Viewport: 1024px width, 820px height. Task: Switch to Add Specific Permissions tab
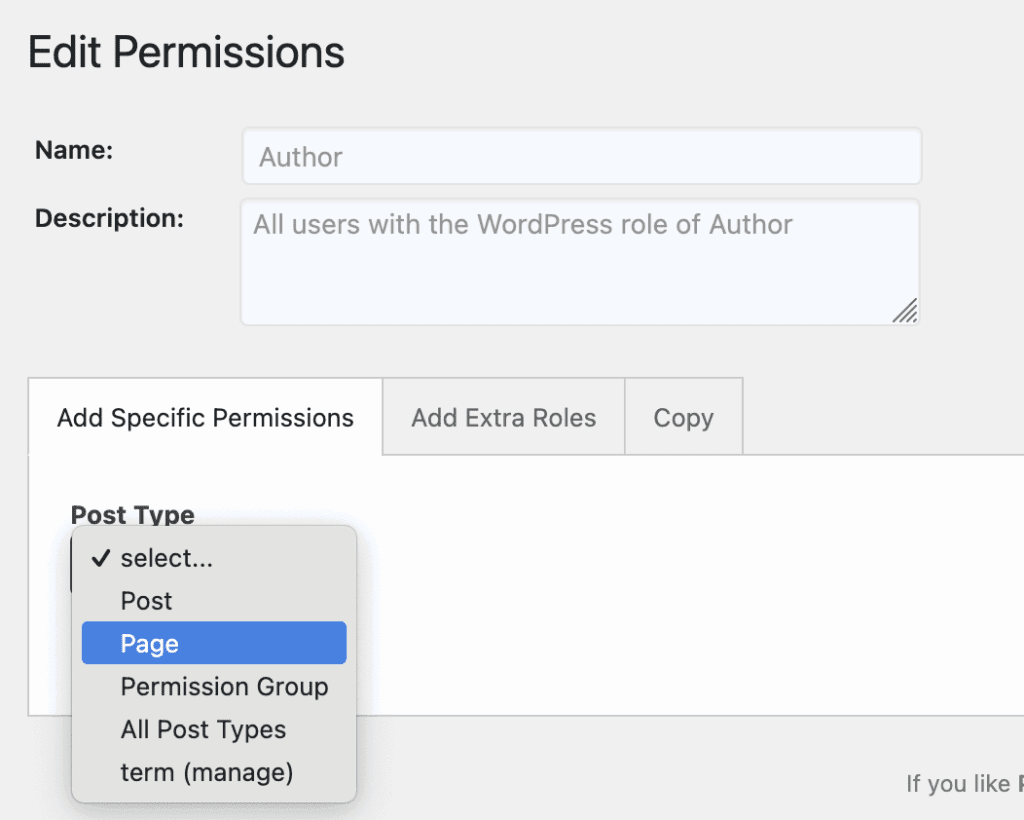(205, 418)
